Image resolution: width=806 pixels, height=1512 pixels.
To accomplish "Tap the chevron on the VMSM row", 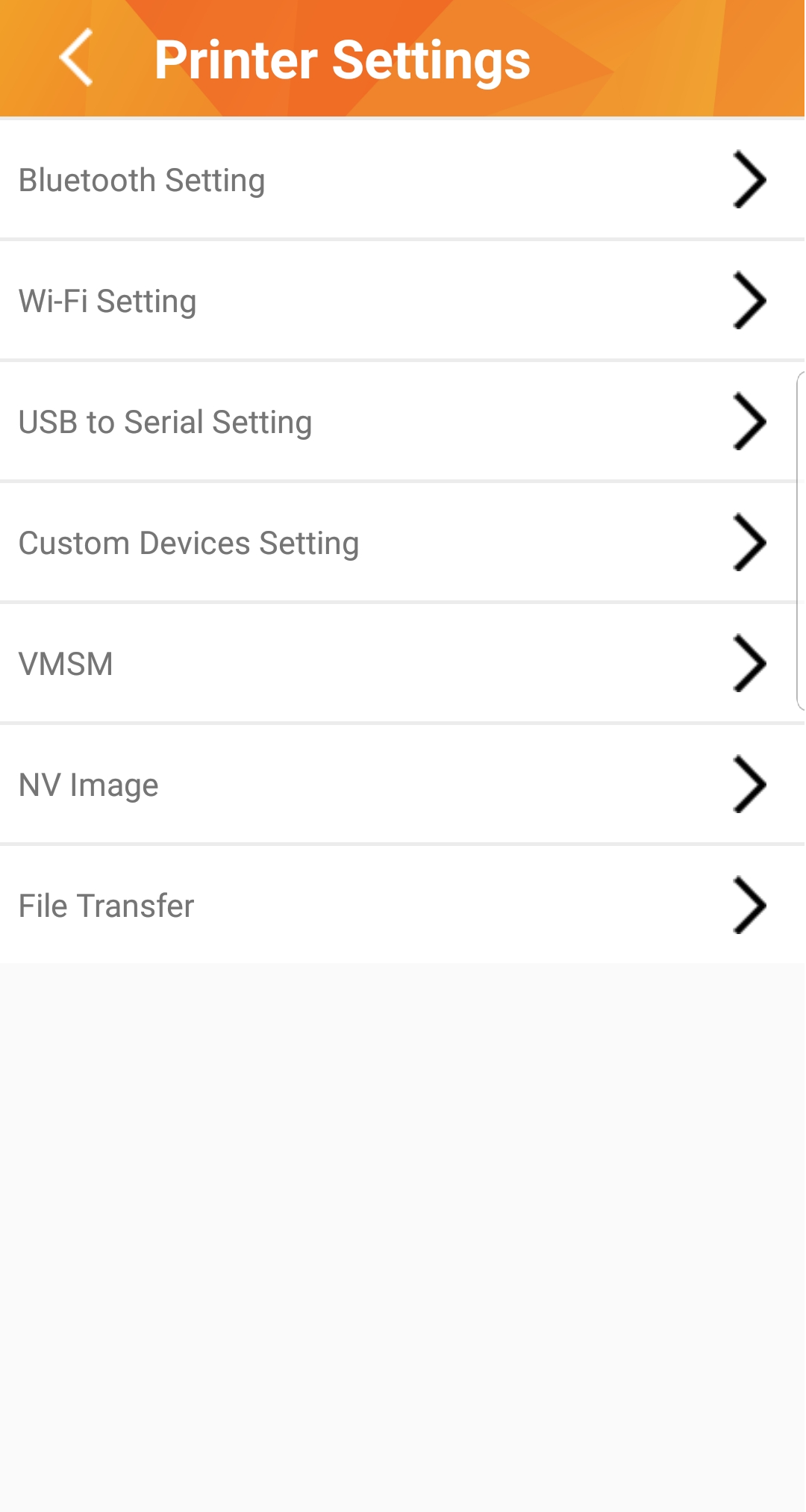I will [749, 664].
